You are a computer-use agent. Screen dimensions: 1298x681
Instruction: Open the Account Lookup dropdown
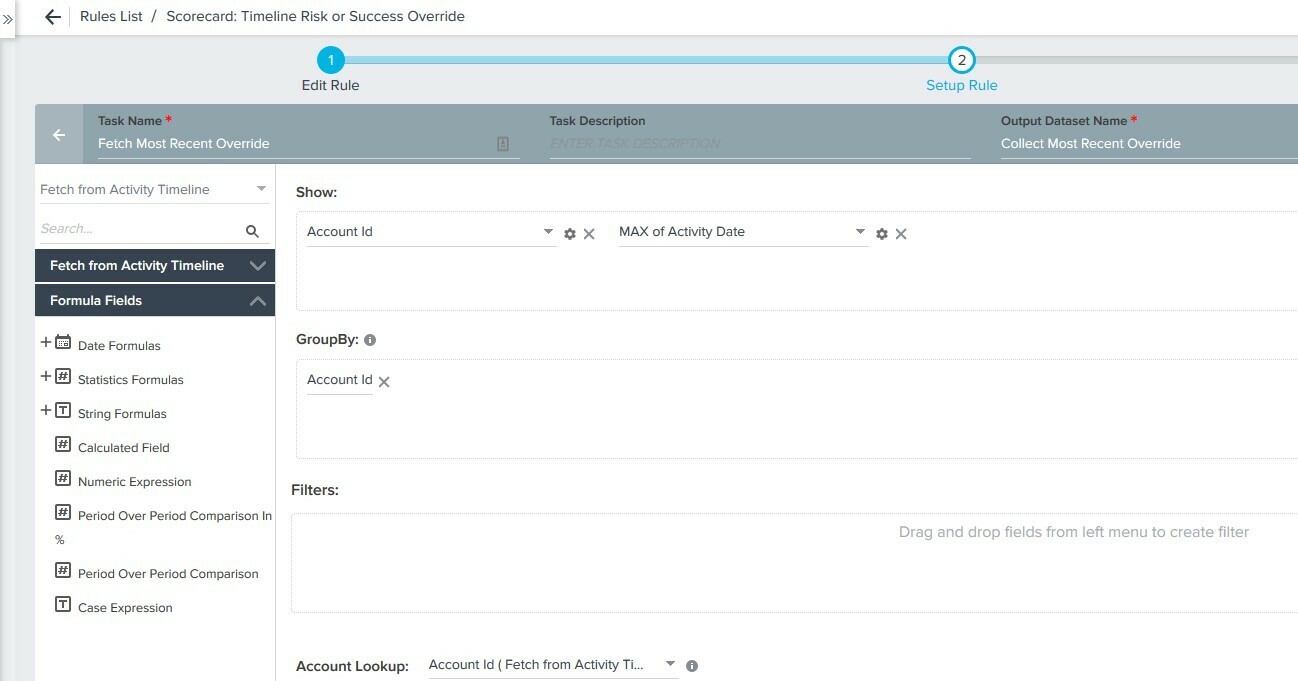pos(553,665)
